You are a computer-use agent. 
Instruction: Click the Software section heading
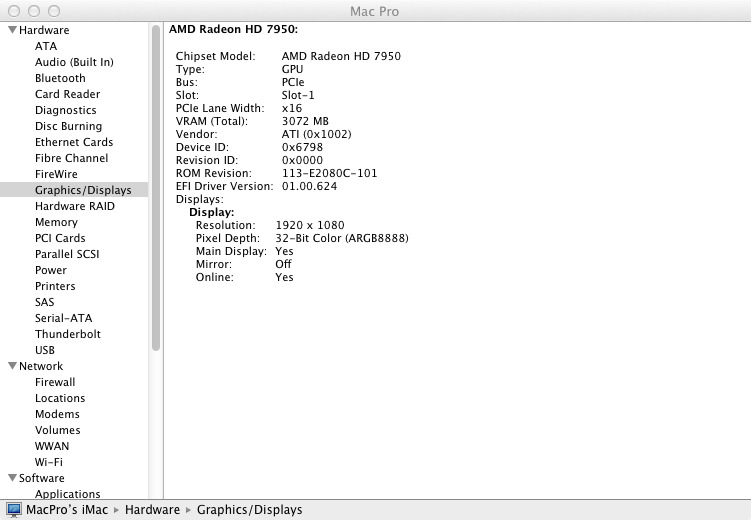(42, 478)
